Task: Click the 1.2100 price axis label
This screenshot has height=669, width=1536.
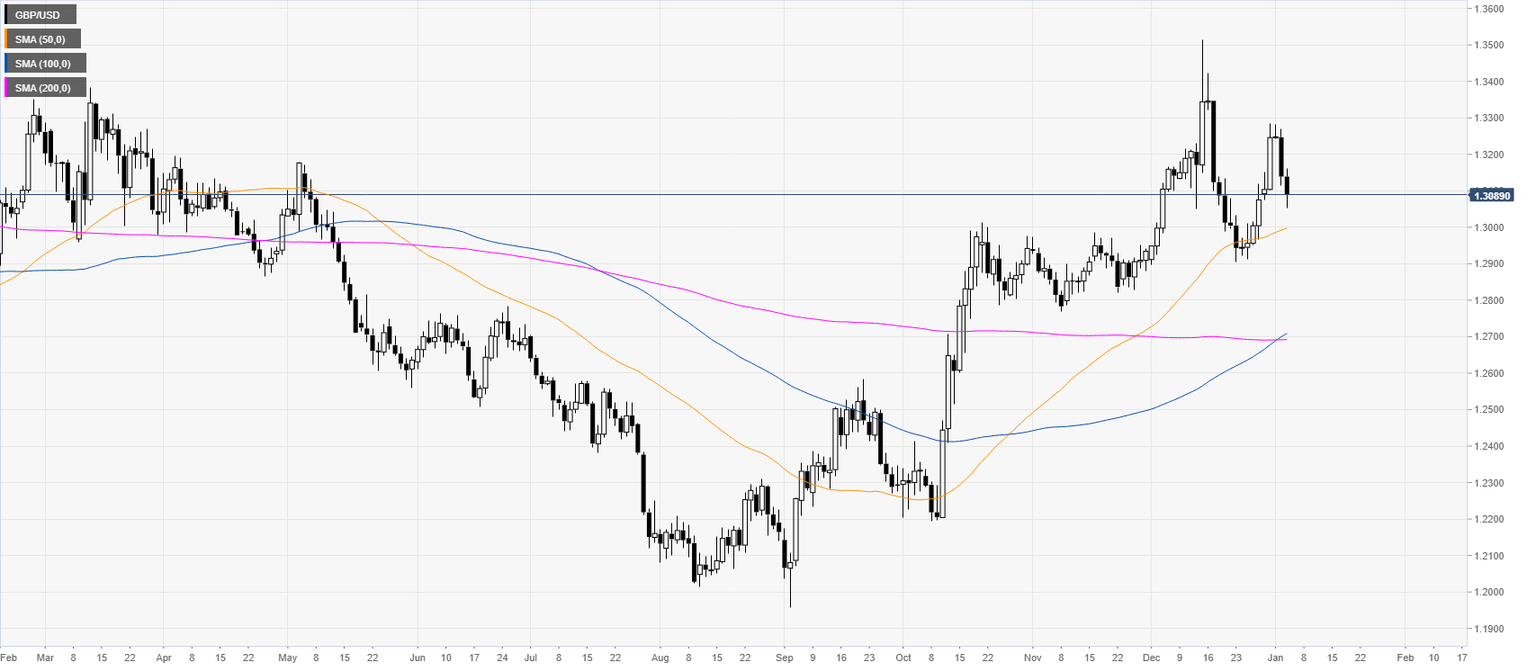Action: 1490,556
